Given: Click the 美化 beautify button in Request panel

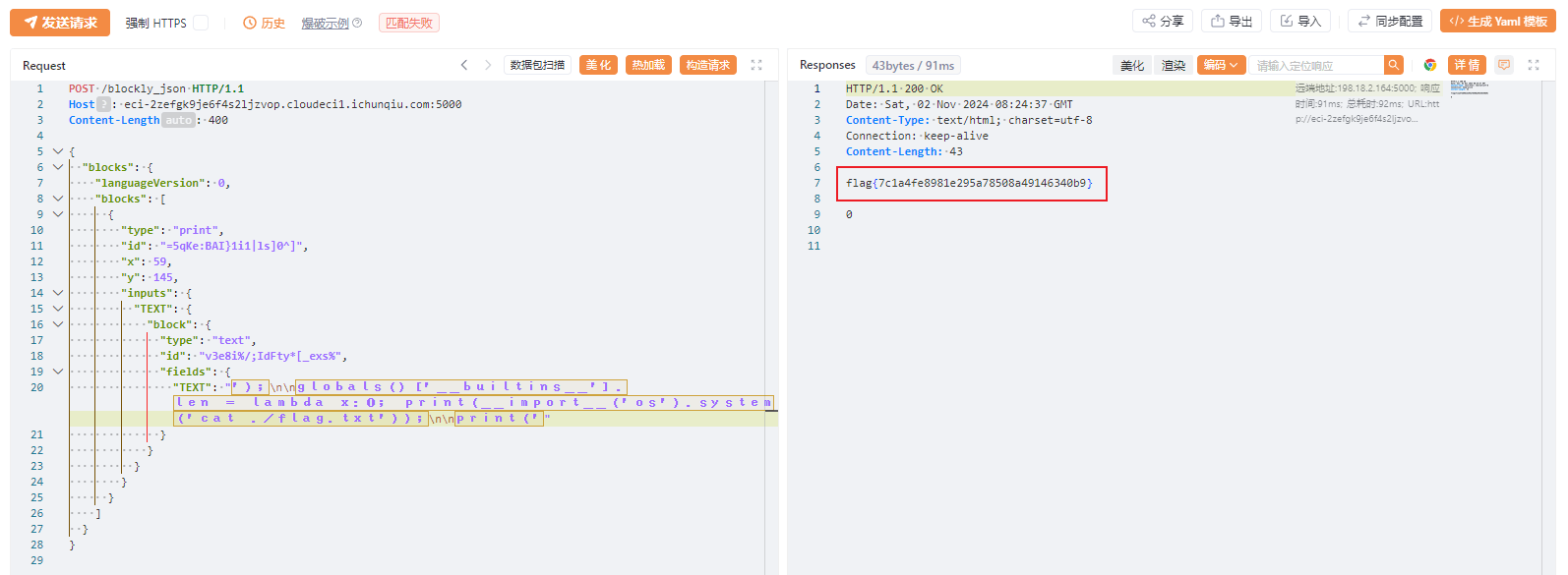Looking at the screenshot, I should (x=598, y=65).
